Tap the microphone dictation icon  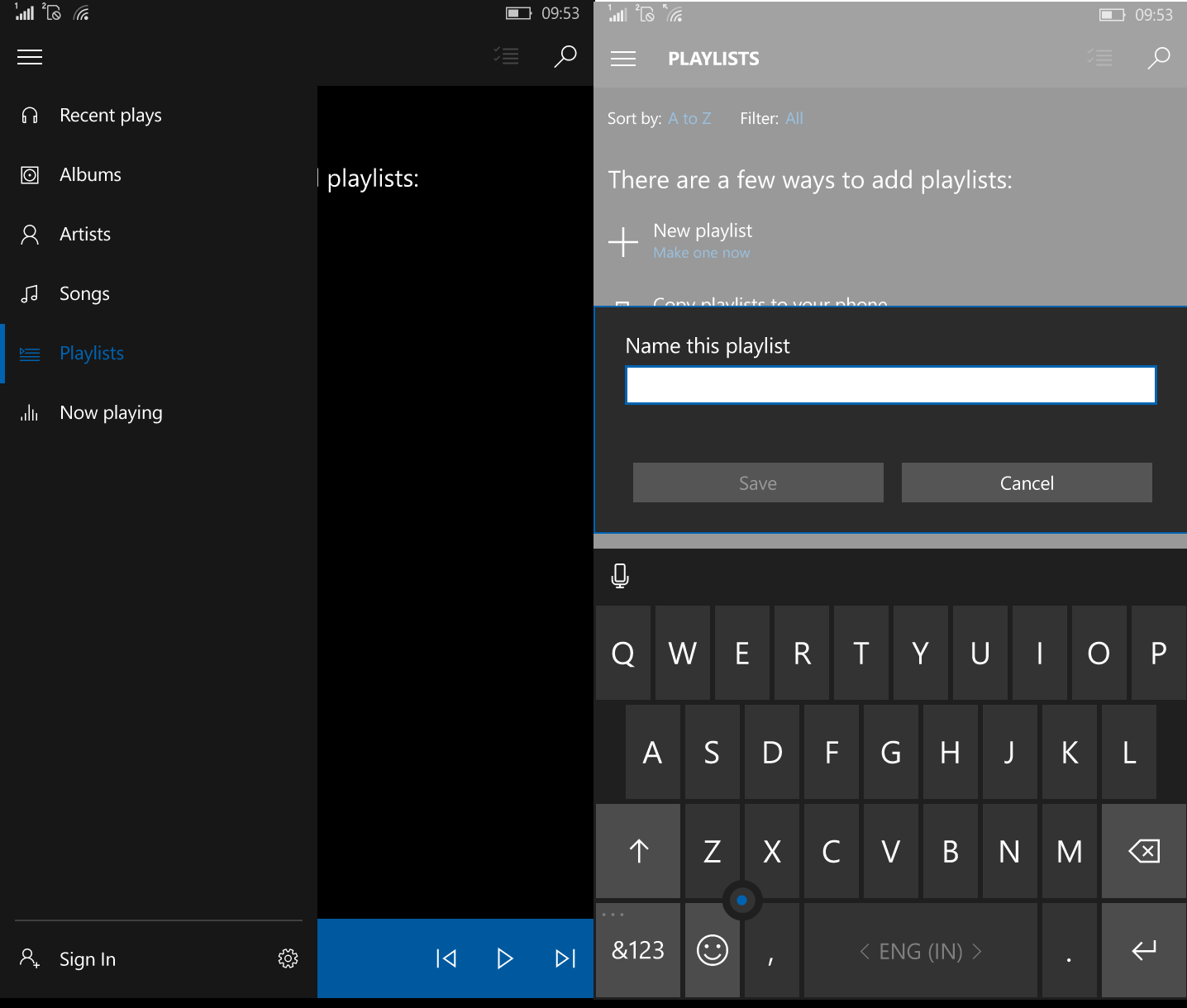pyautogui.click(x=620, y=576)
